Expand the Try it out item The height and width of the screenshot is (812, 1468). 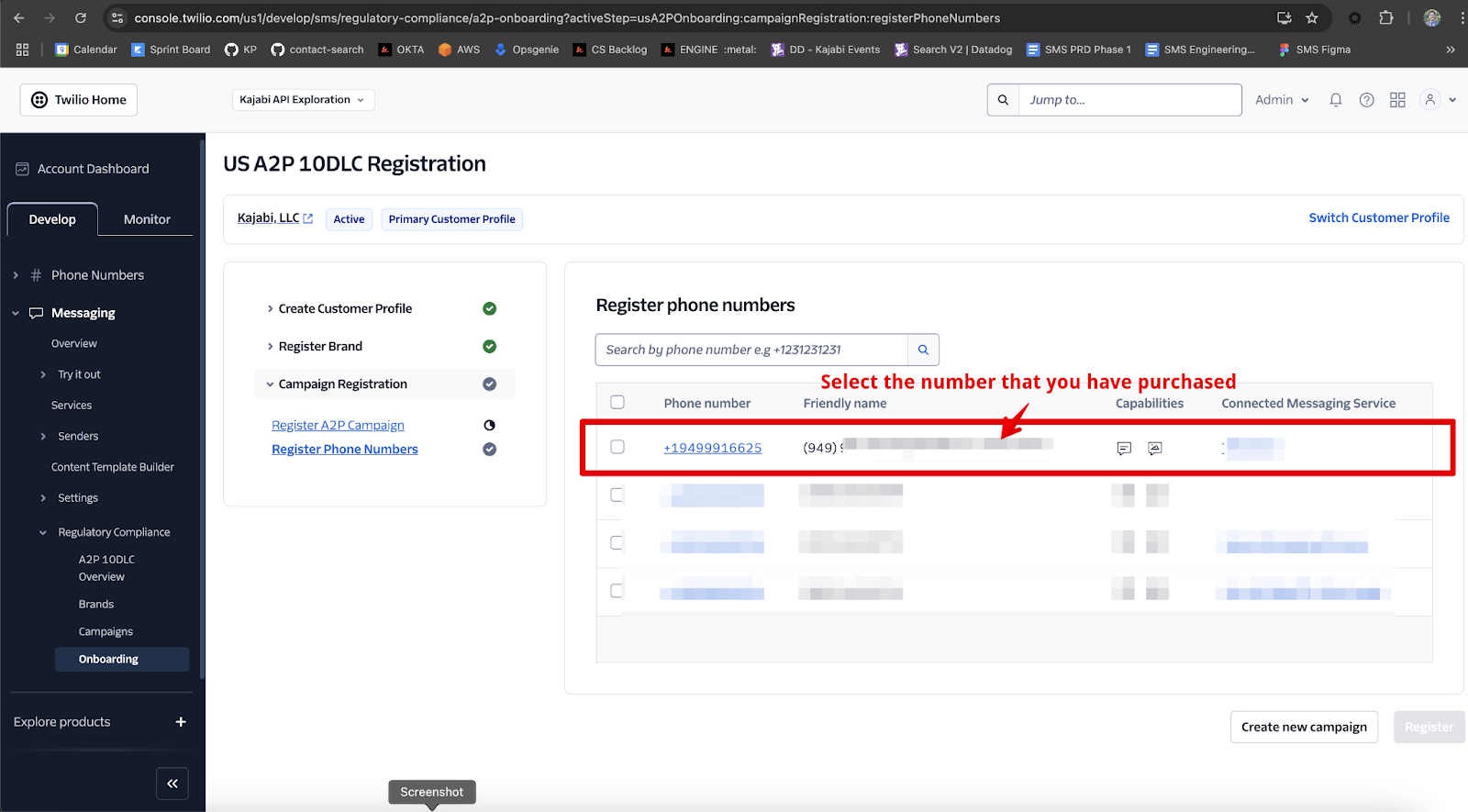click(x=43, y=374)
